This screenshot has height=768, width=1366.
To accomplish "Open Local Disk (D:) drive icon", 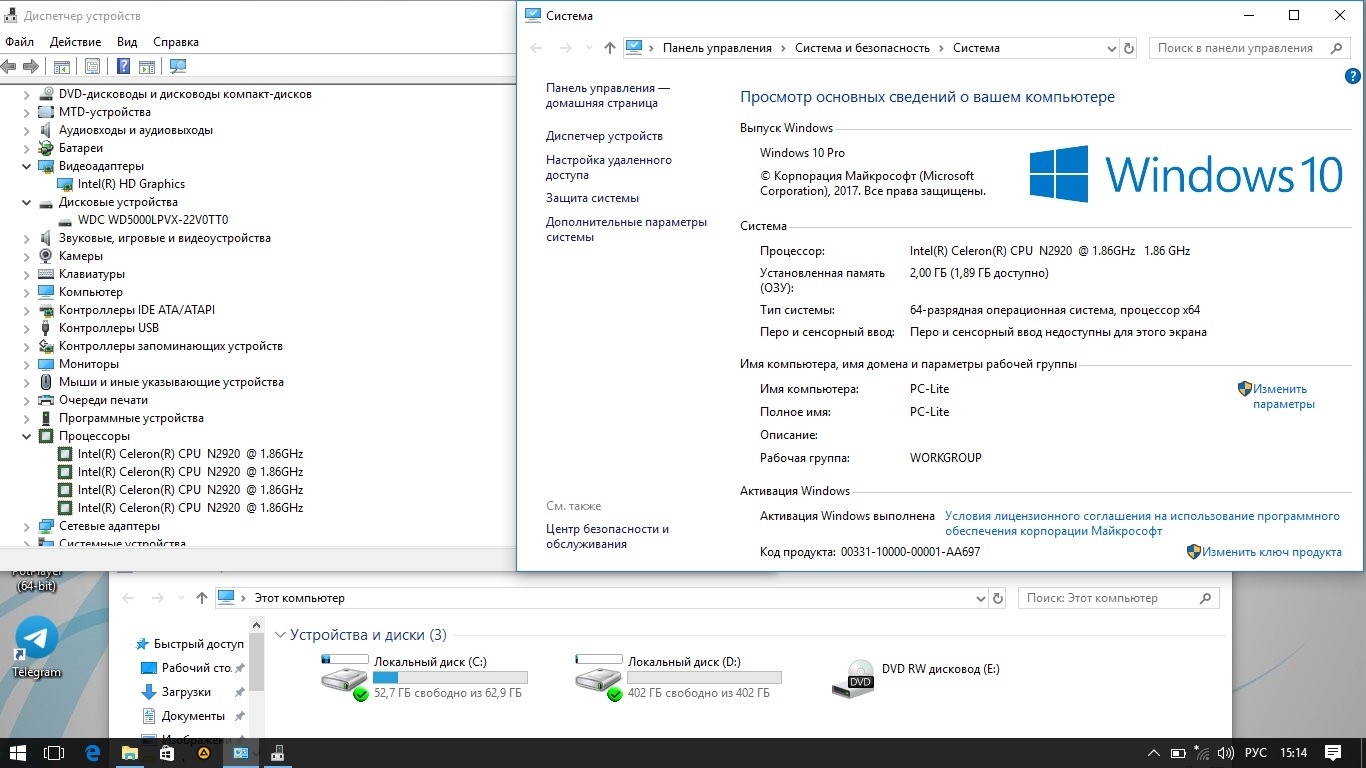I will [x=600, y=677].
